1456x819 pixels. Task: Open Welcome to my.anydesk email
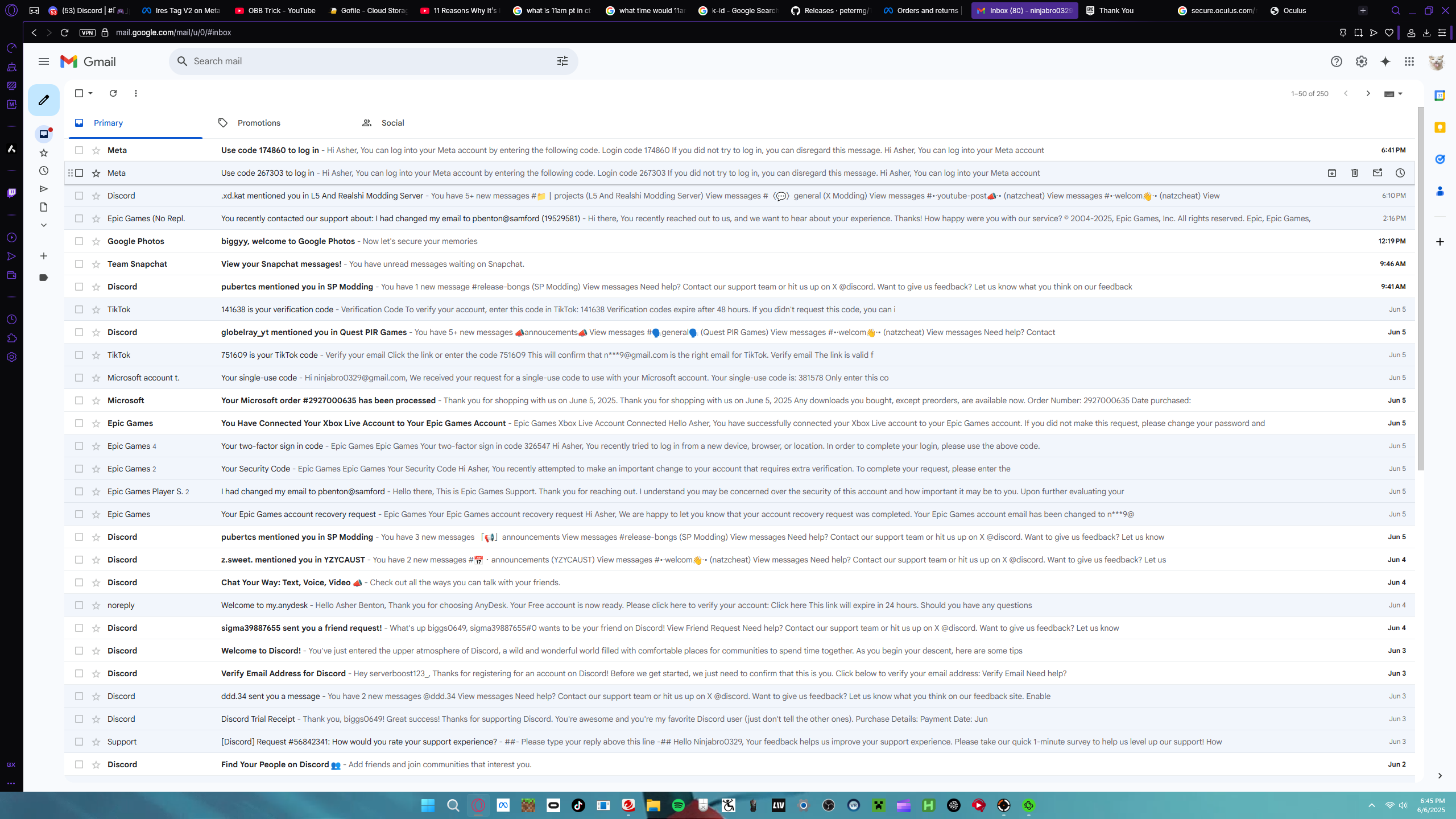point(739,605)
